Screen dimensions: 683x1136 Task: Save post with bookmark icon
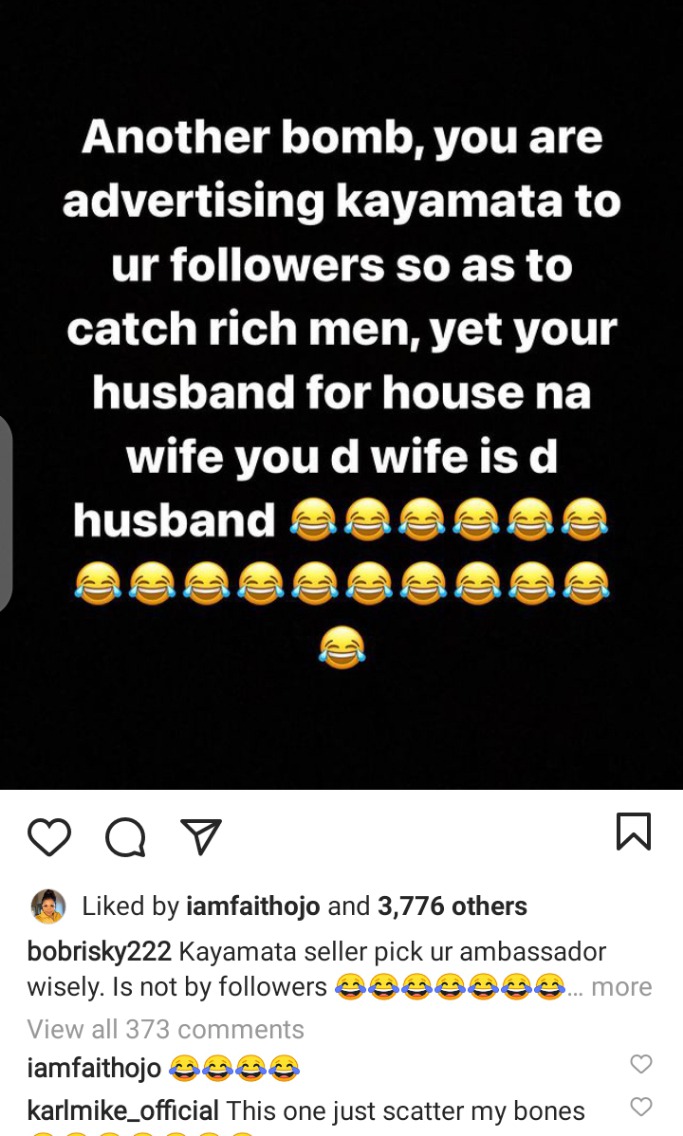click(x=634, y=831)
